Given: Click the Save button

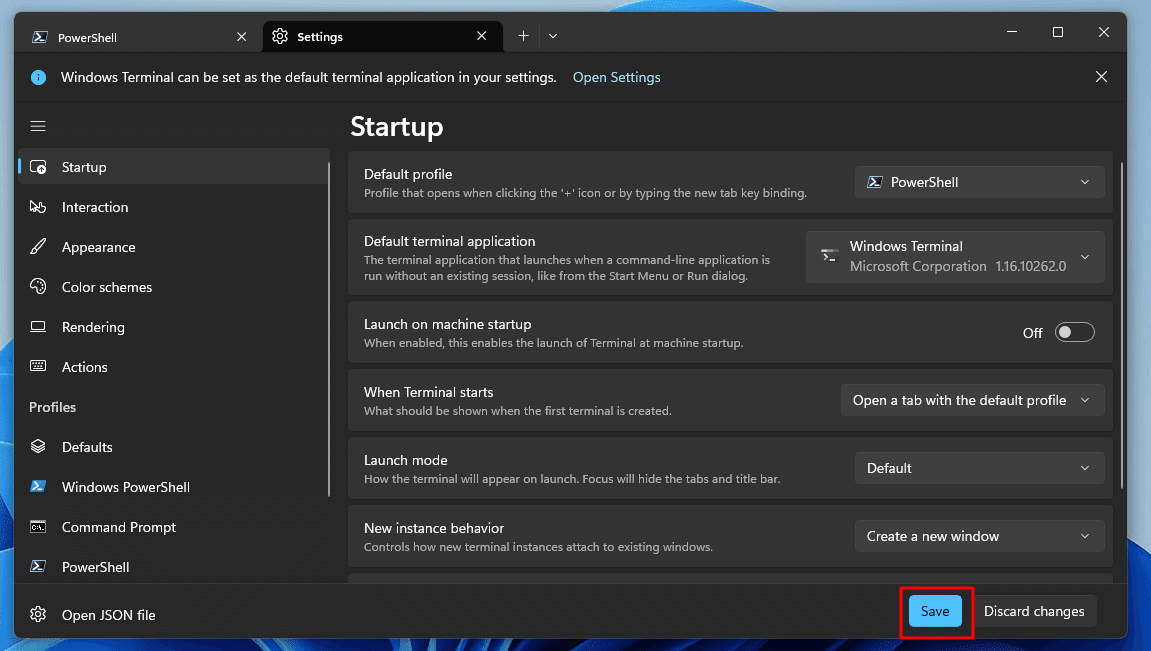Looking at the screenshot, I should tap(934, 611).
